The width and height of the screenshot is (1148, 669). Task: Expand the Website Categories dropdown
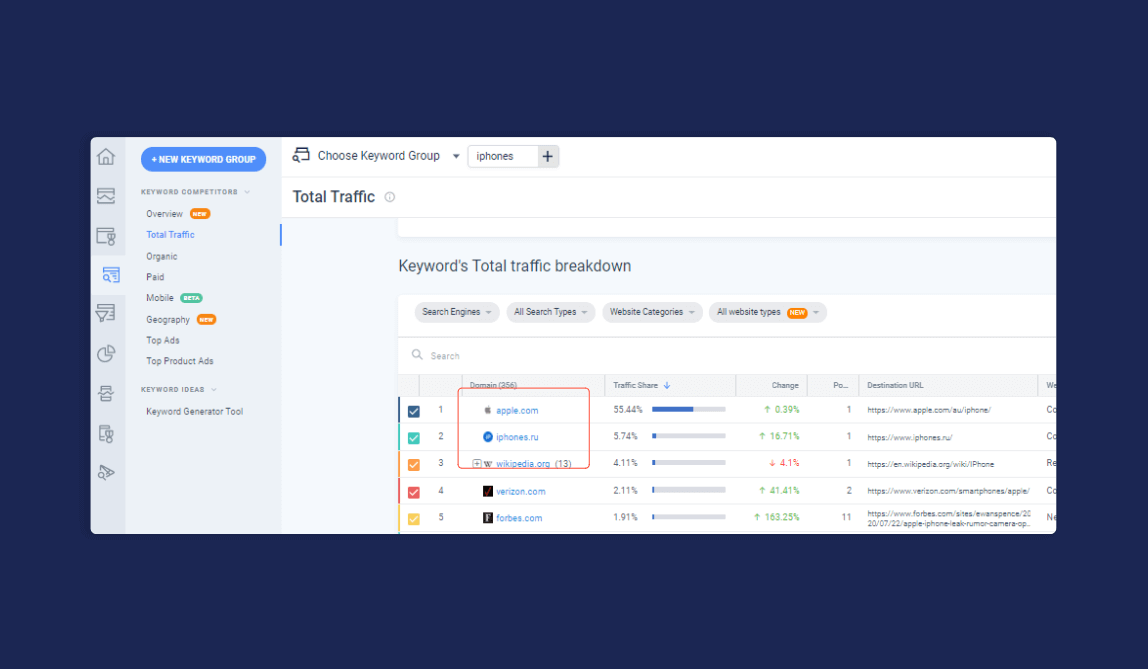(652, 312)
